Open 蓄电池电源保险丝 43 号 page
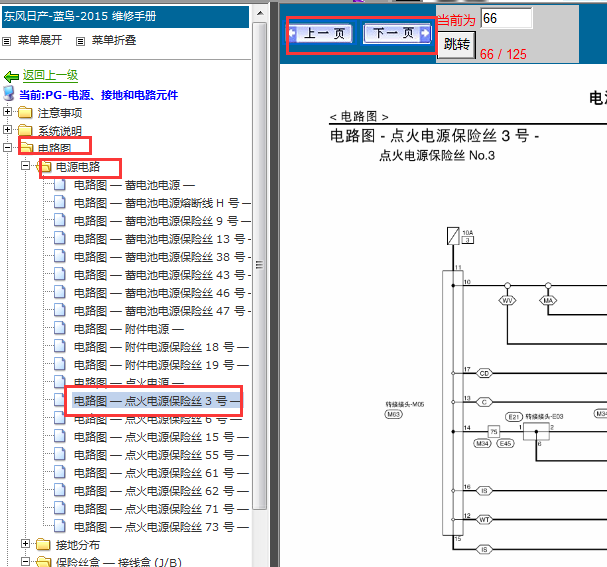This screenshot has width=607, height=567. coord(162,275)
